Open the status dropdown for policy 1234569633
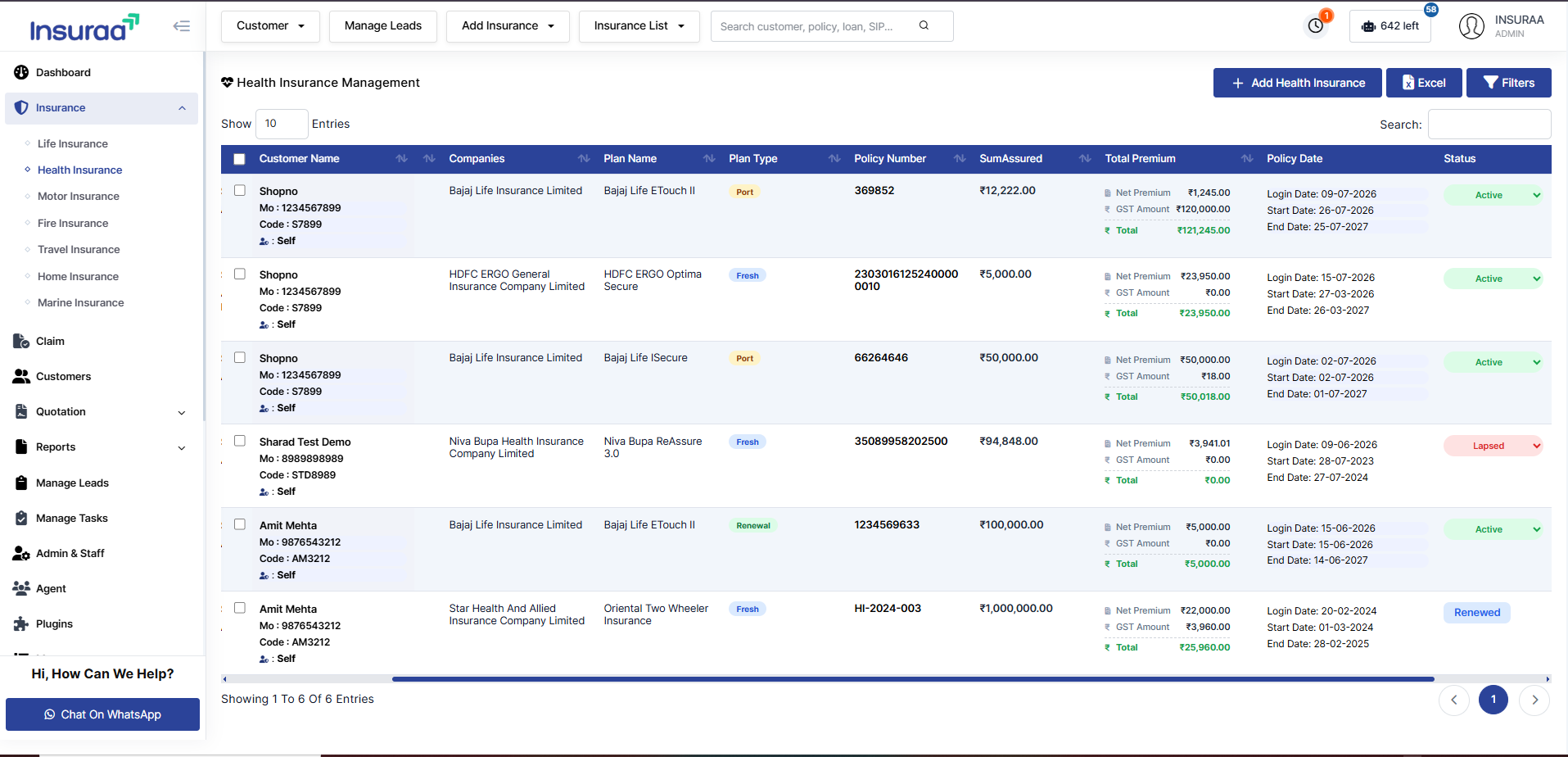This screenshot has height=757, width=1568. click(x=1493, y=529)
